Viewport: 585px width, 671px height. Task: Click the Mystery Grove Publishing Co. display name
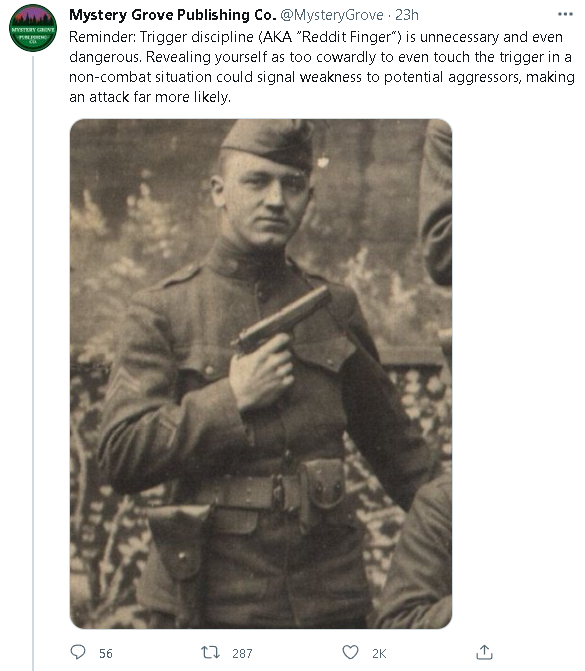pos(172,15)
